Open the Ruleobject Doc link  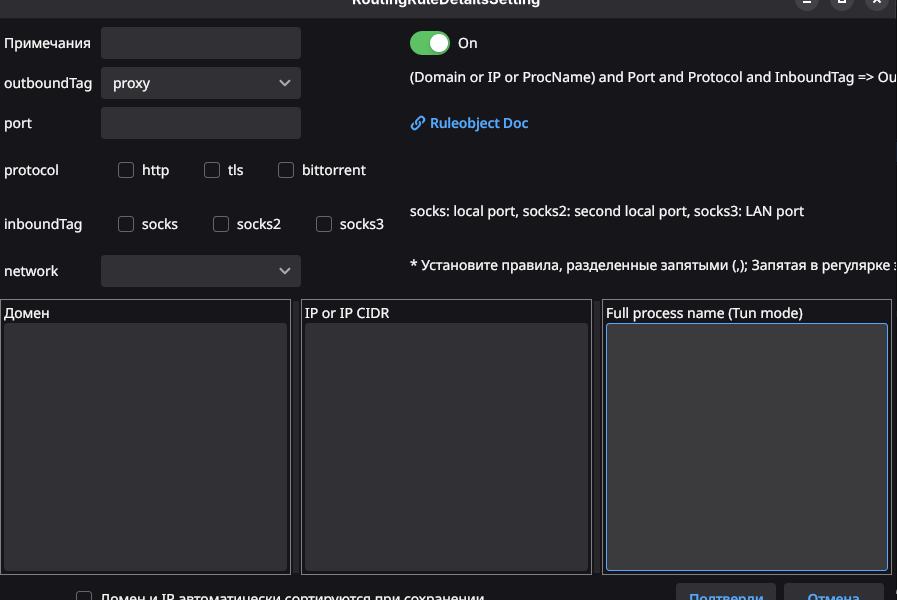click(x=479, y=123)
